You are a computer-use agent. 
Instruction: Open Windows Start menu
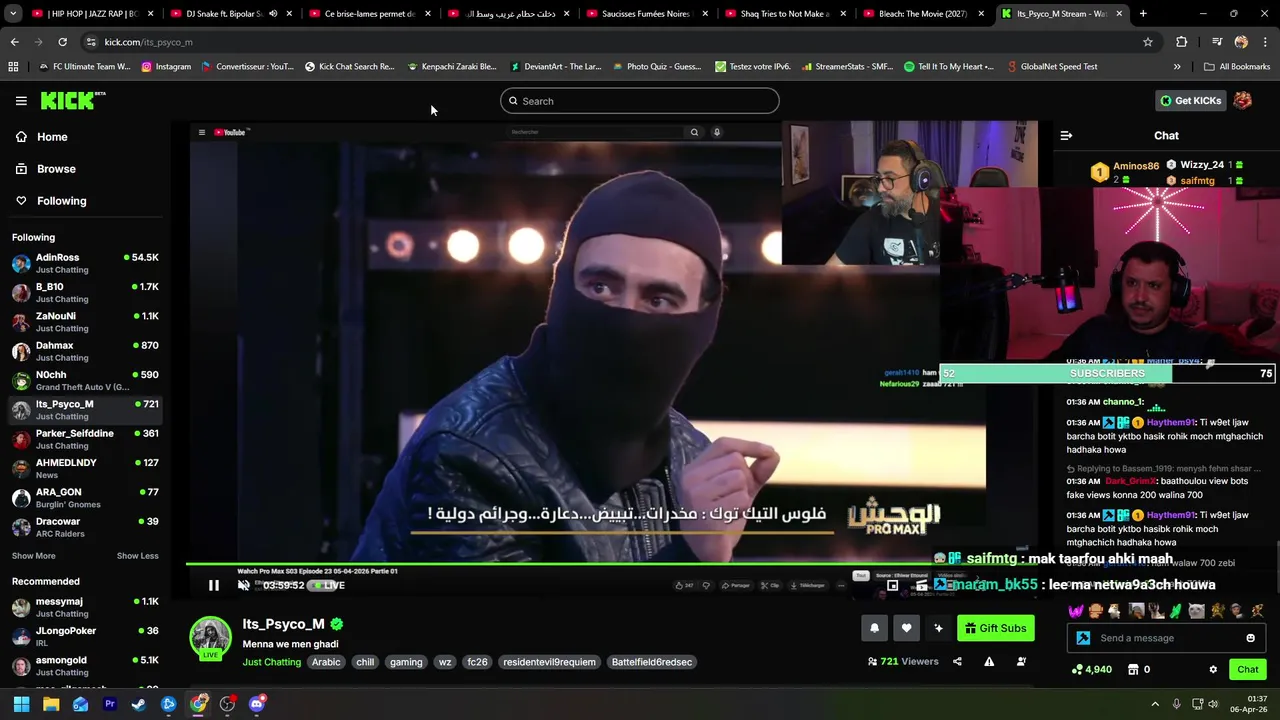coord(21,704)
